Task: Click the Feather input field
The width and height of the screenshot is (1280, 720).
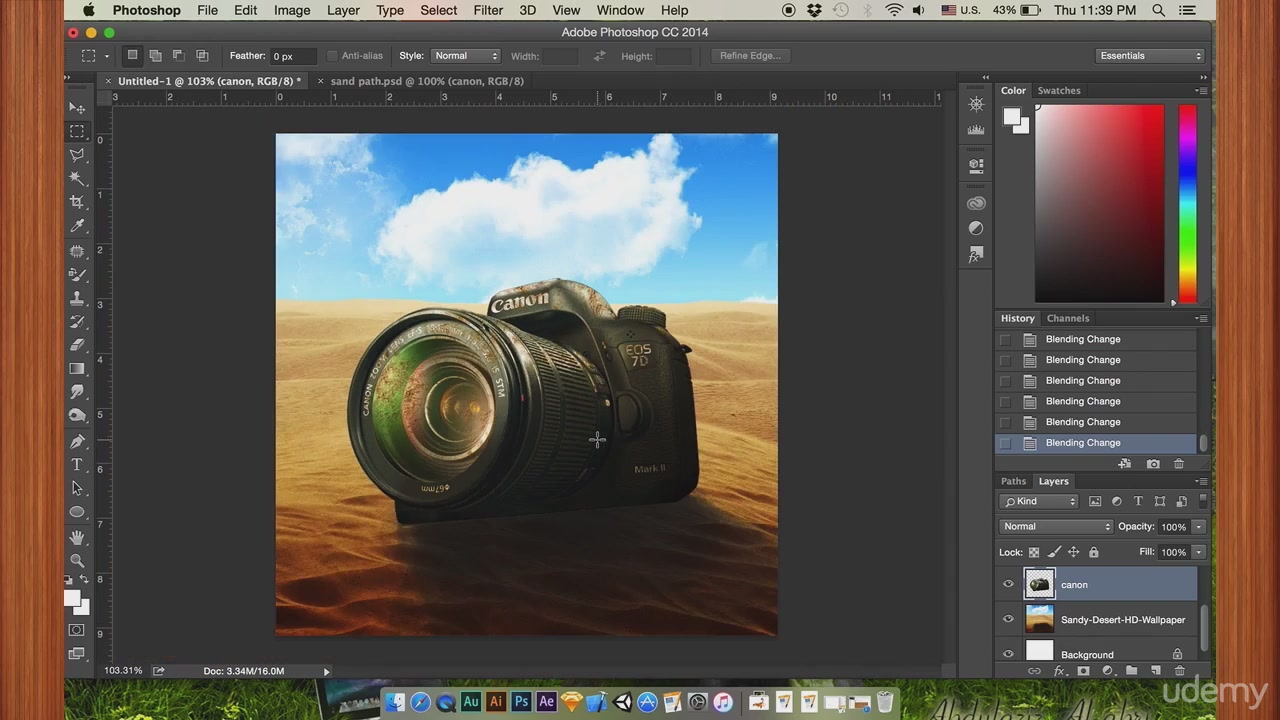Action: point(293,56)
